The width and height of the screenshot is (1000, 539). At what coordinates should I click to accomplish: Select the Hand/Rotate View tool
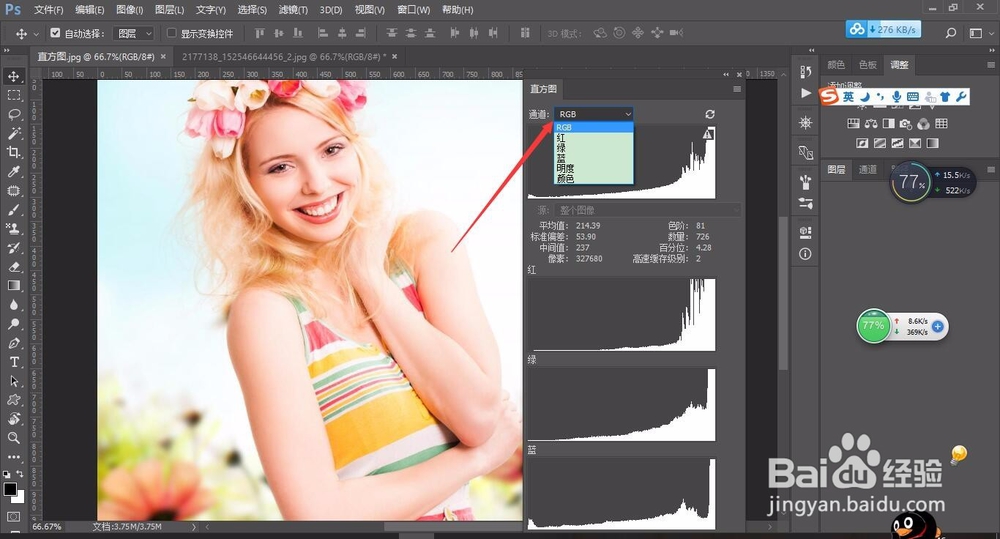coord(13,419)
